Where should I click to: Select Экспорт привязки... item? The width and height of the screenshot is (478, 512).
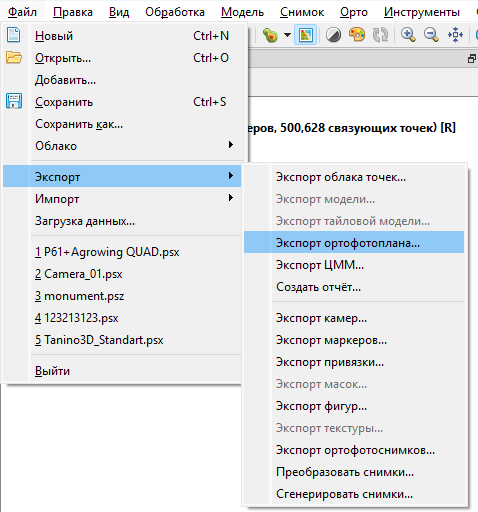[354, 362]
